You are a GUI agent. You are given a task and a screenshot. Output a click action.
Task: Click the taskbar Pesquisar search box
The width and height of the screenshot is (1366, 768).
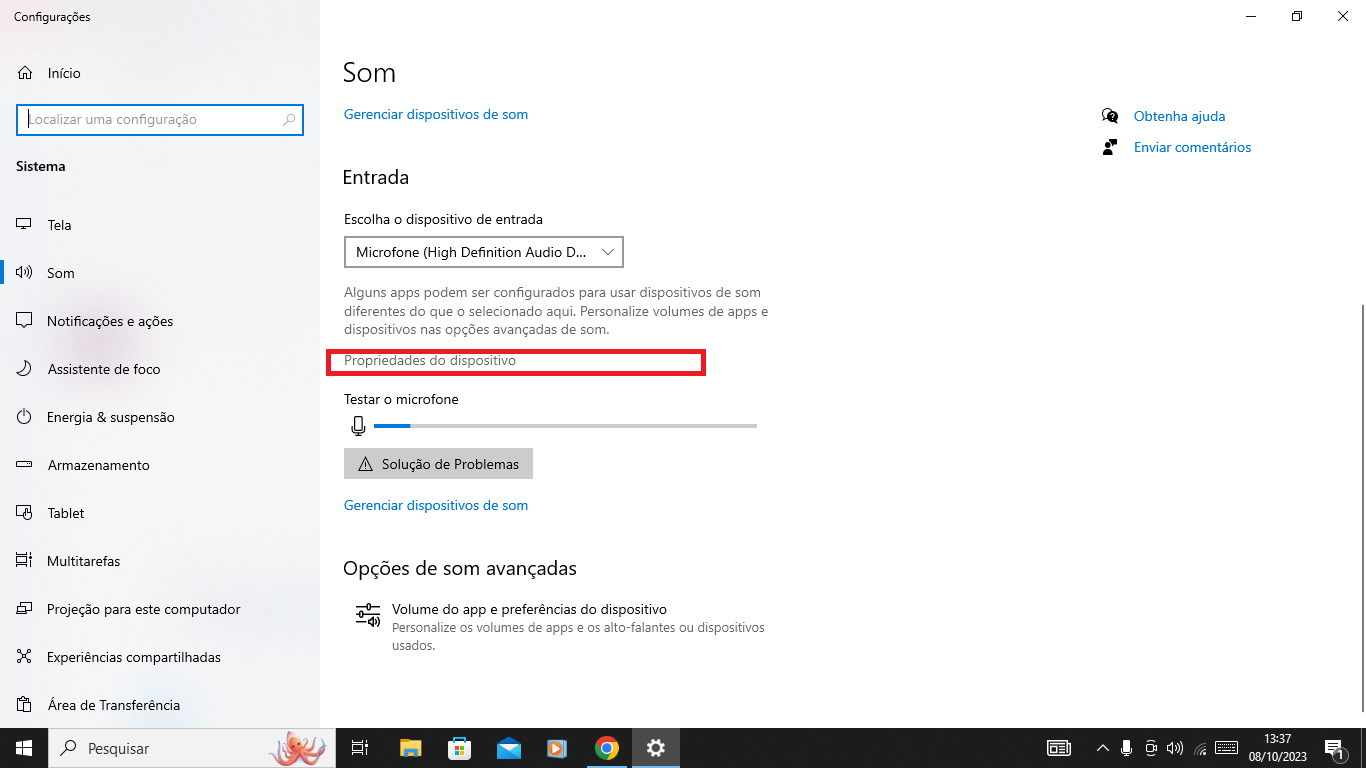coord(193,748)
